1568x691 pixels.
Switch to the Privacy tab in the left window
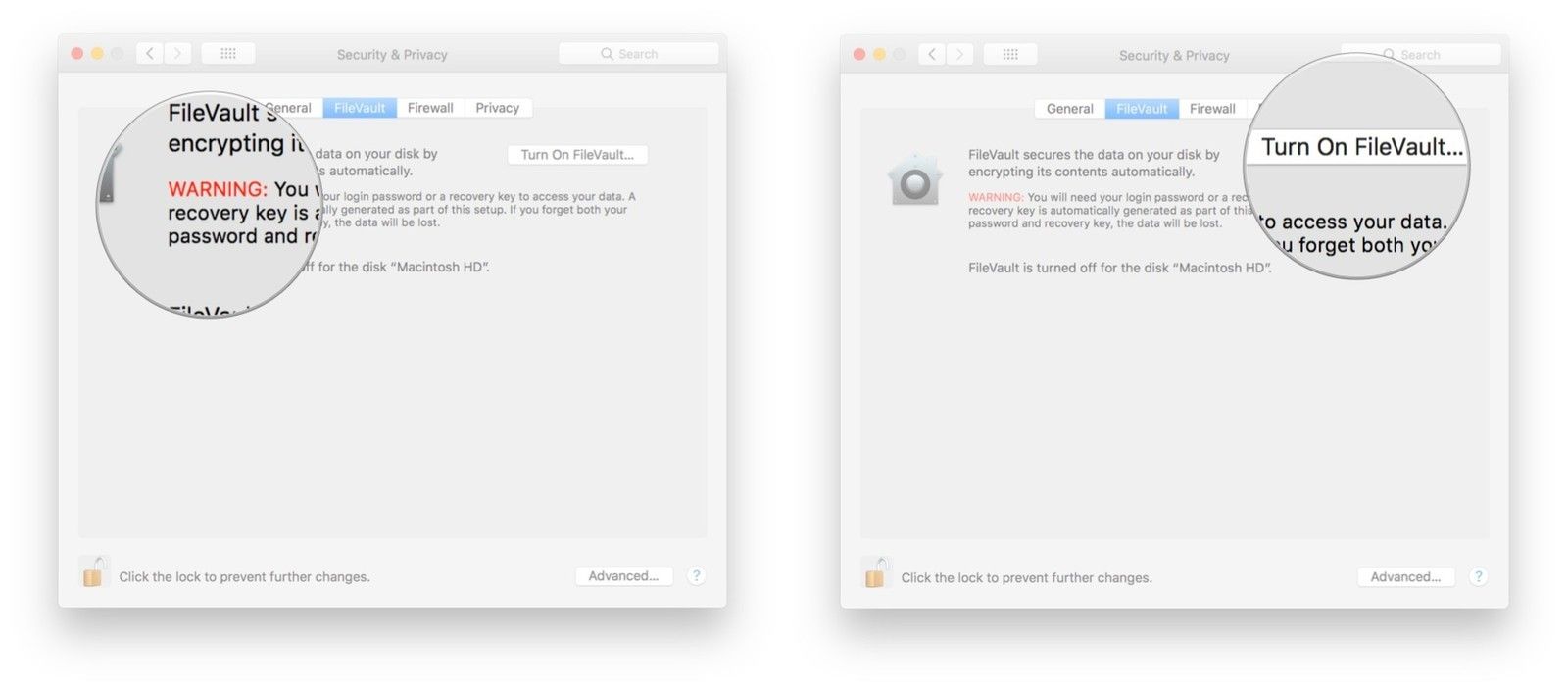point(497,108)
